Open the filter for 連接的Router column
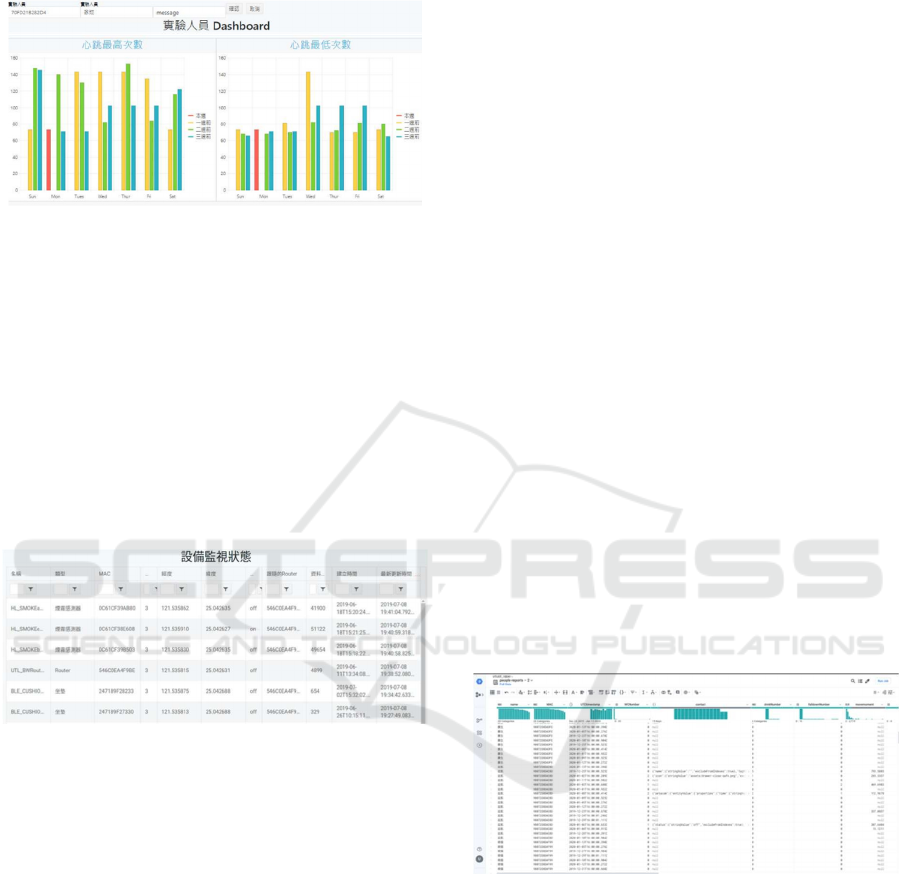The image size is (901, 874). point(285,589)
